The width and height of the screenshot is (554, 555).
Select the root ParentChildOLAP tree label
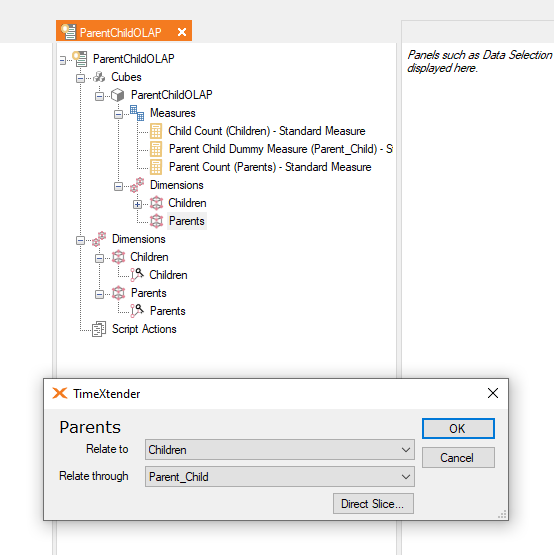click(x=133, y=59)
